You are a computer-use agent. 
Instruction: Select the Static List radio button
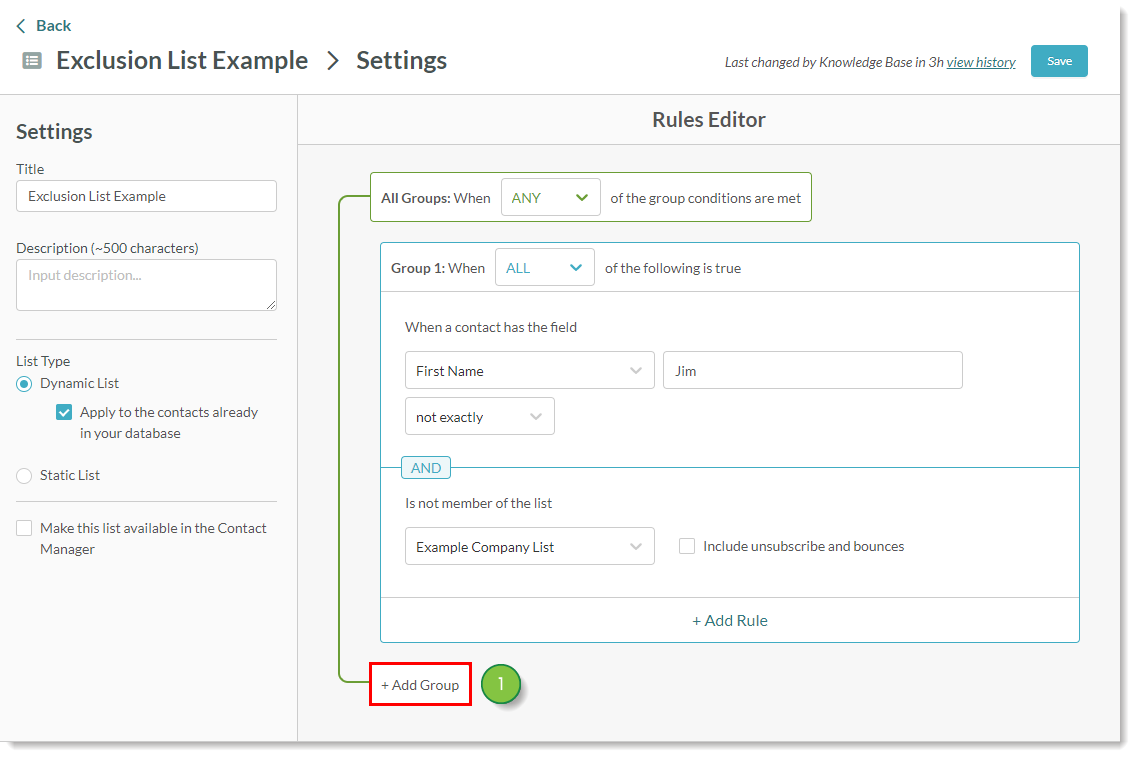24,476
